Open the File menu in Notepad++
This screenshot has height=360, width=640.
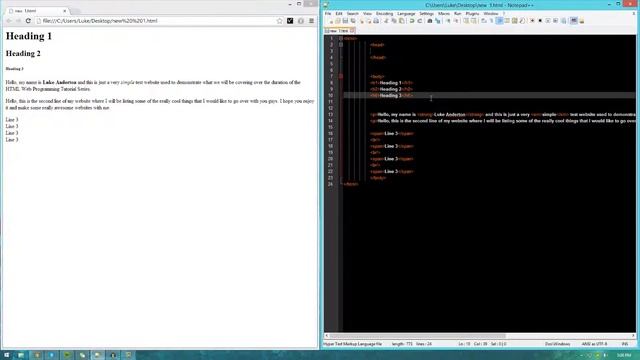[328, 13]
